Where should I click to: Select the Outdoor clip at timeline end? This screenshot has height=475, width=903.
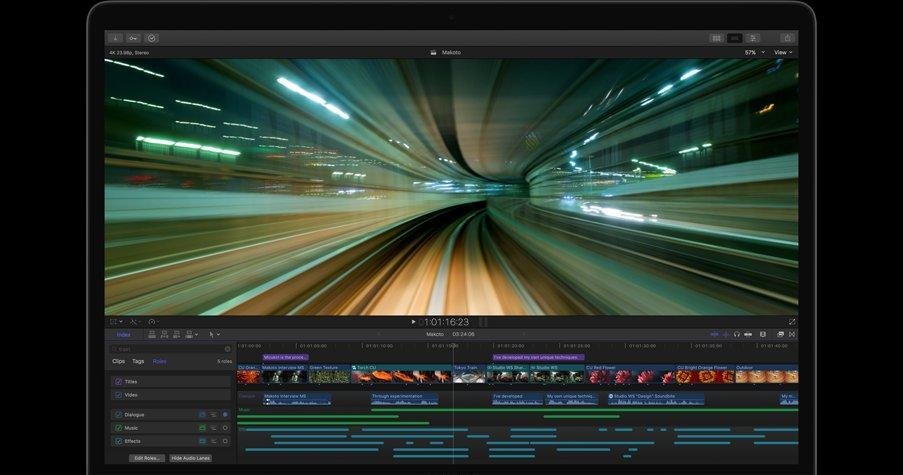tap(767, 374)
